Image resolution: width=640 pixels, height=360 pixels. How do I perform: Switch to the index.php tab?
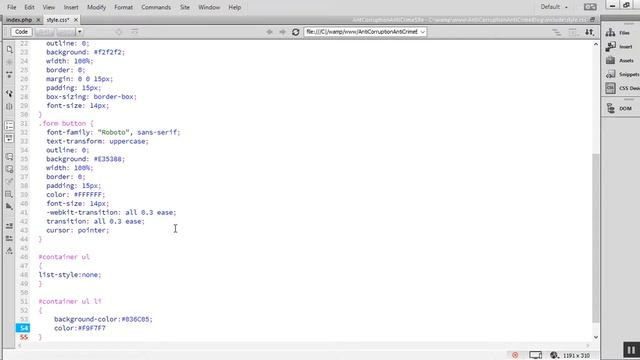point(19,20)
